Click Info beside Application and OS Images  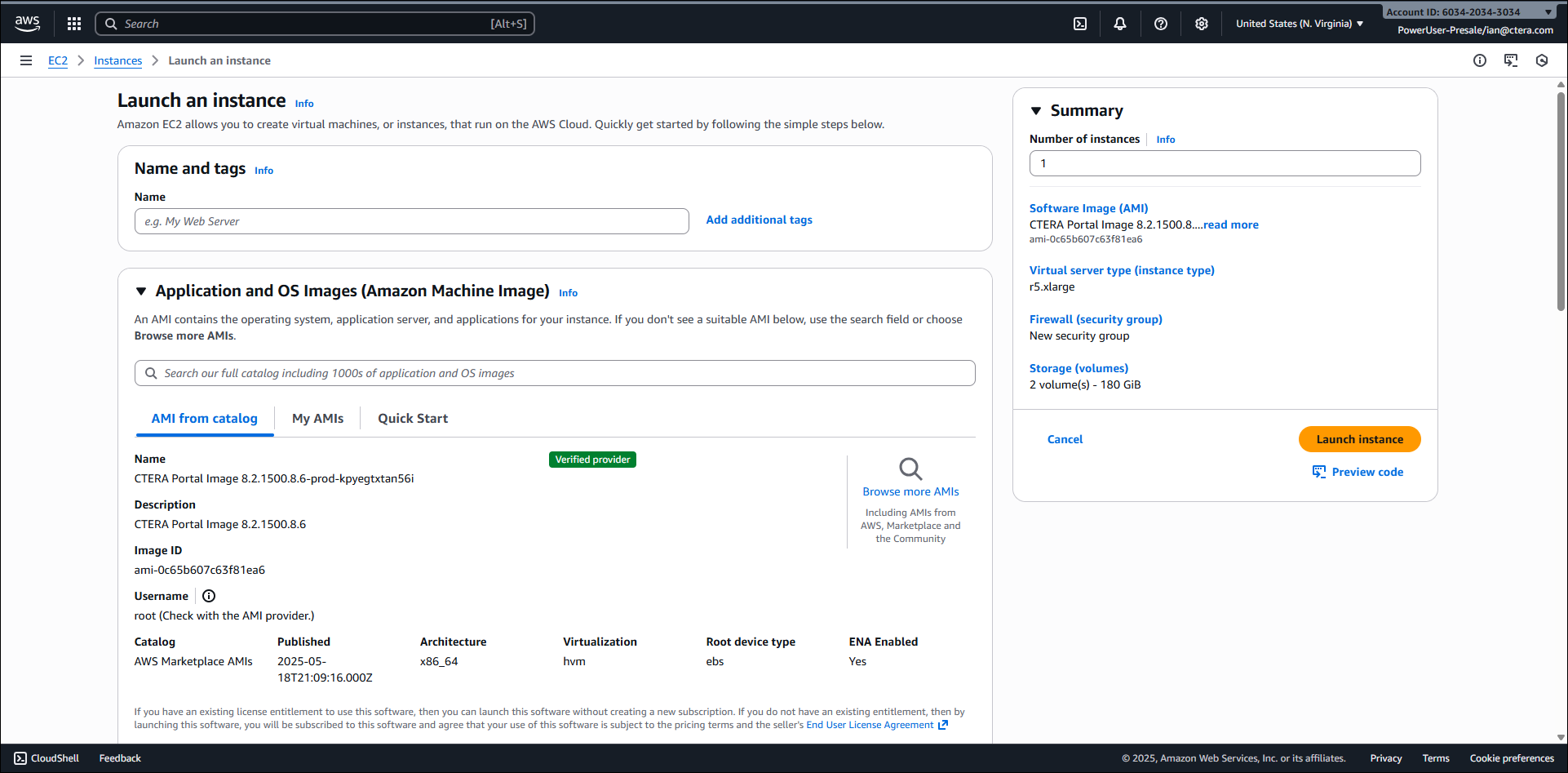coord(569,293)
